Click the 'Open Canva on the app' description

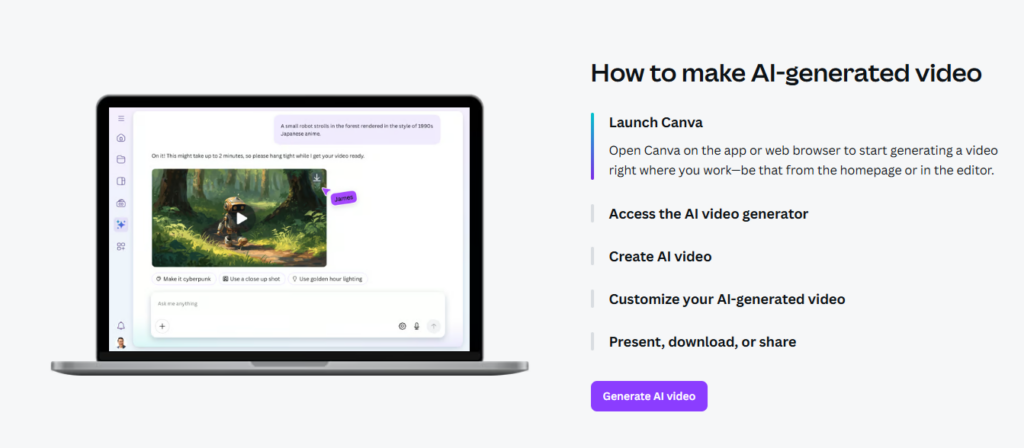point(803,161)
